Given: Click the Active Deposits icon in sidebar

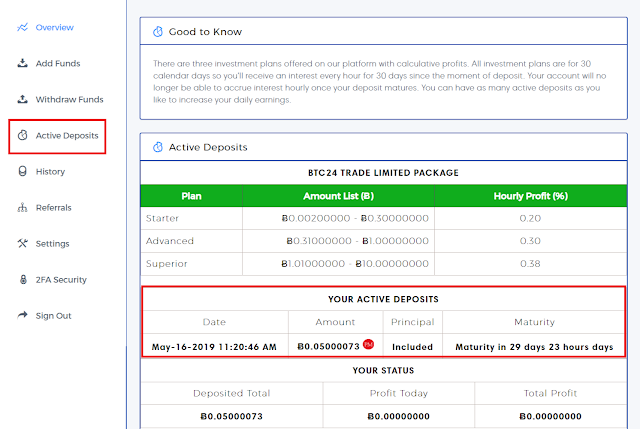Looking at the screenshot, I should 22,135.
